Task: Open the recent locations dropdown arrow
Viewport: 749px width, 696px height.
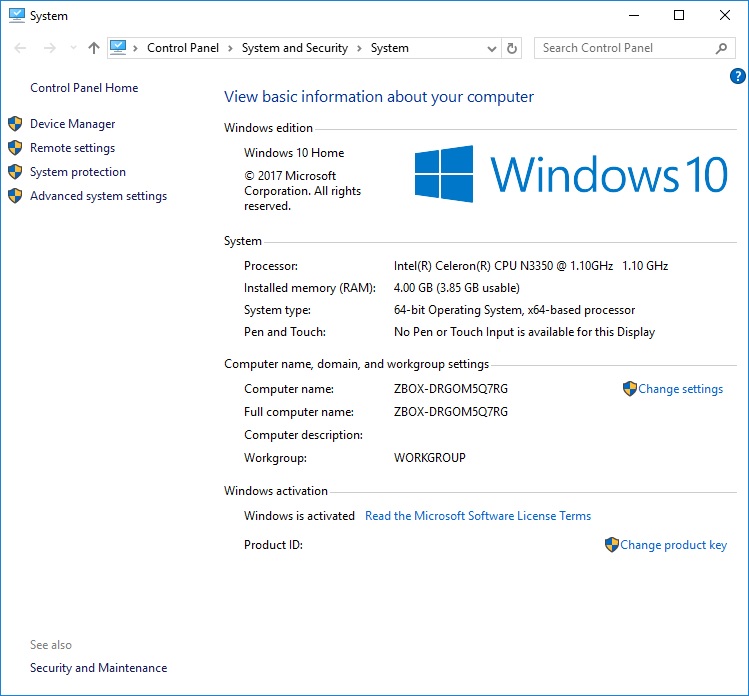Action: point(73,48)
